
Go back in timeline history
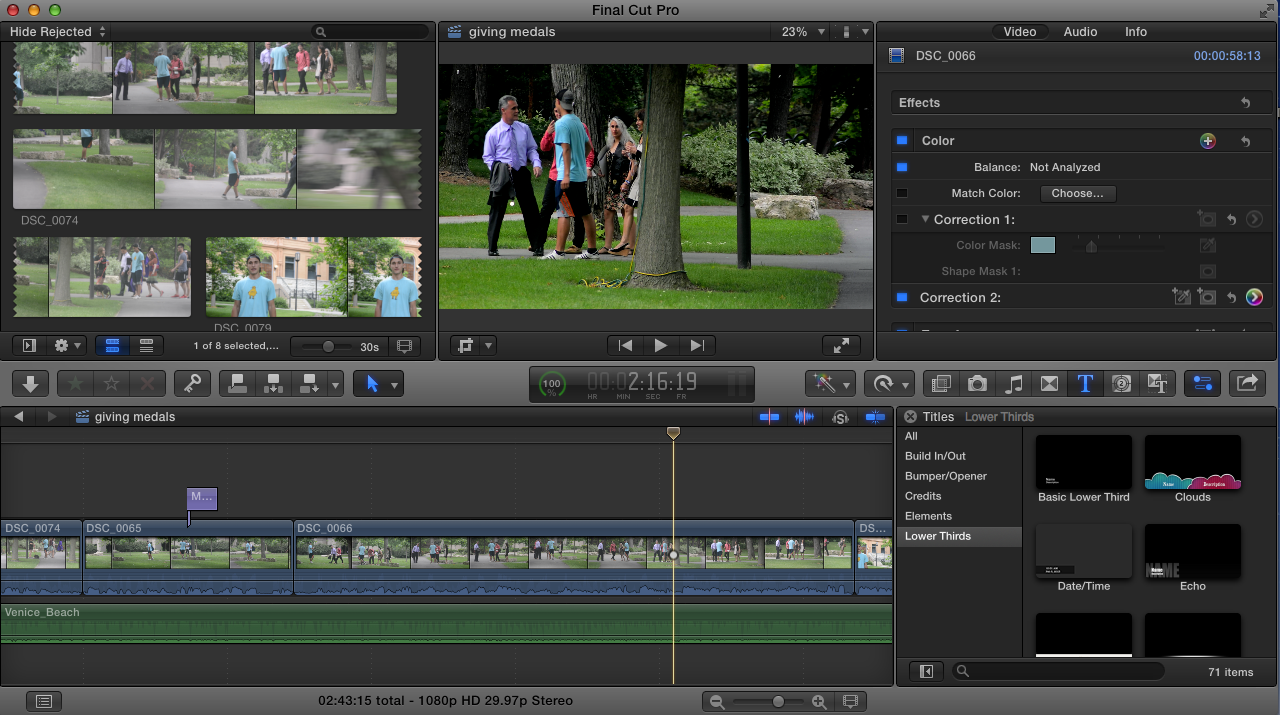coord(18,417)
